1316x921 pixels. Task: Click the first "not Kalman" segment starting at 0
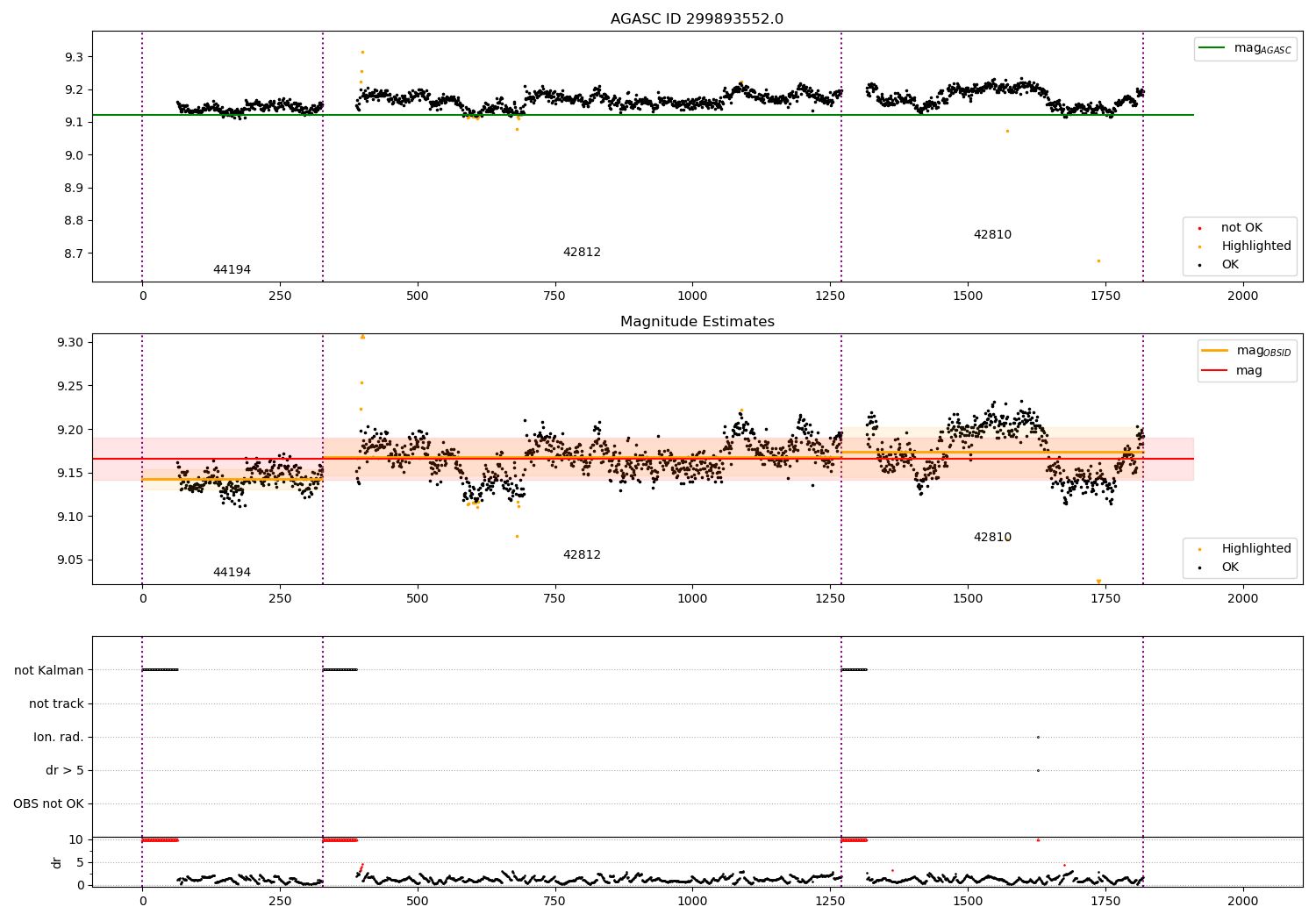(160, 670)
